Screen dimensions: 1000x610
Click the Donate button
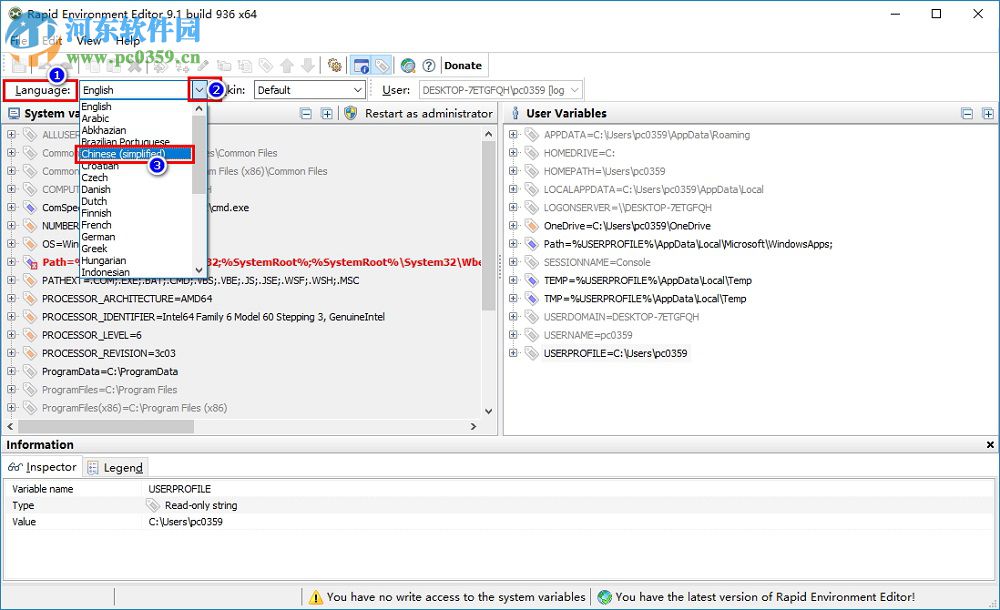(463, 65)
